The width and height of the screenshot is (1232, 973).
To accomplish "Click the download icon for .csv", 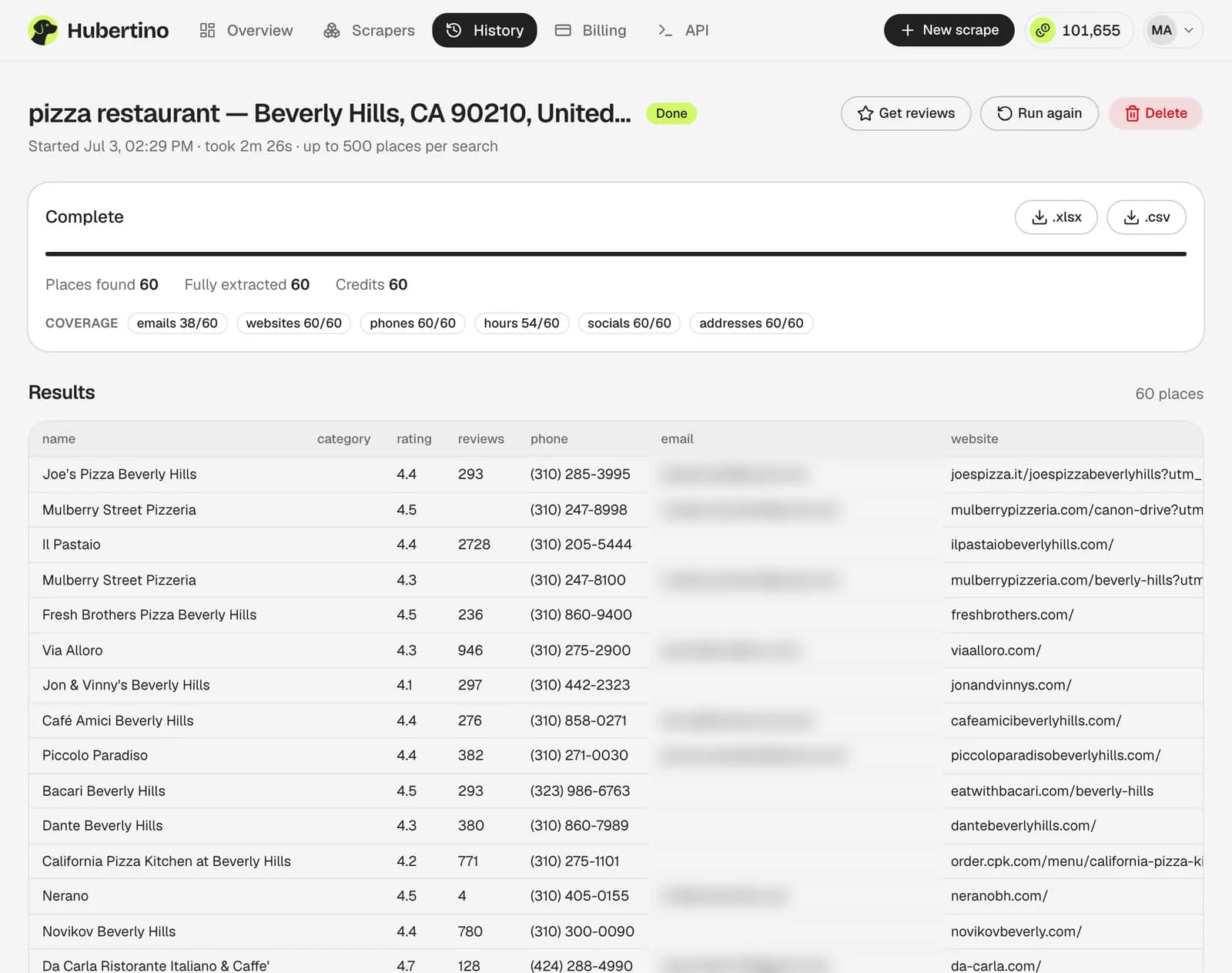I will pos(1131,217).
